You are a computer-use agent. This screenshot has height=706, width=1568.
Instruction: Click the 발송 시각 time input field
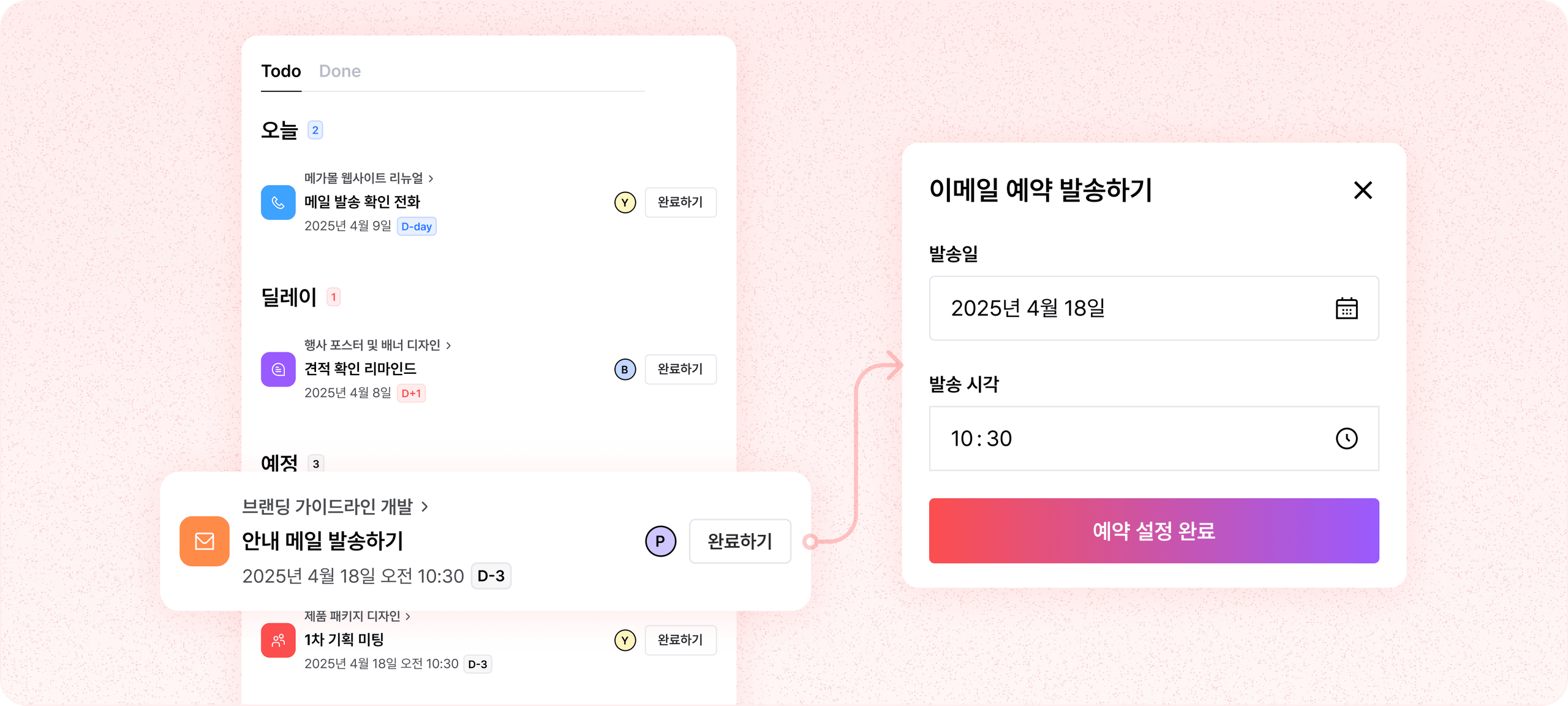1127,439
